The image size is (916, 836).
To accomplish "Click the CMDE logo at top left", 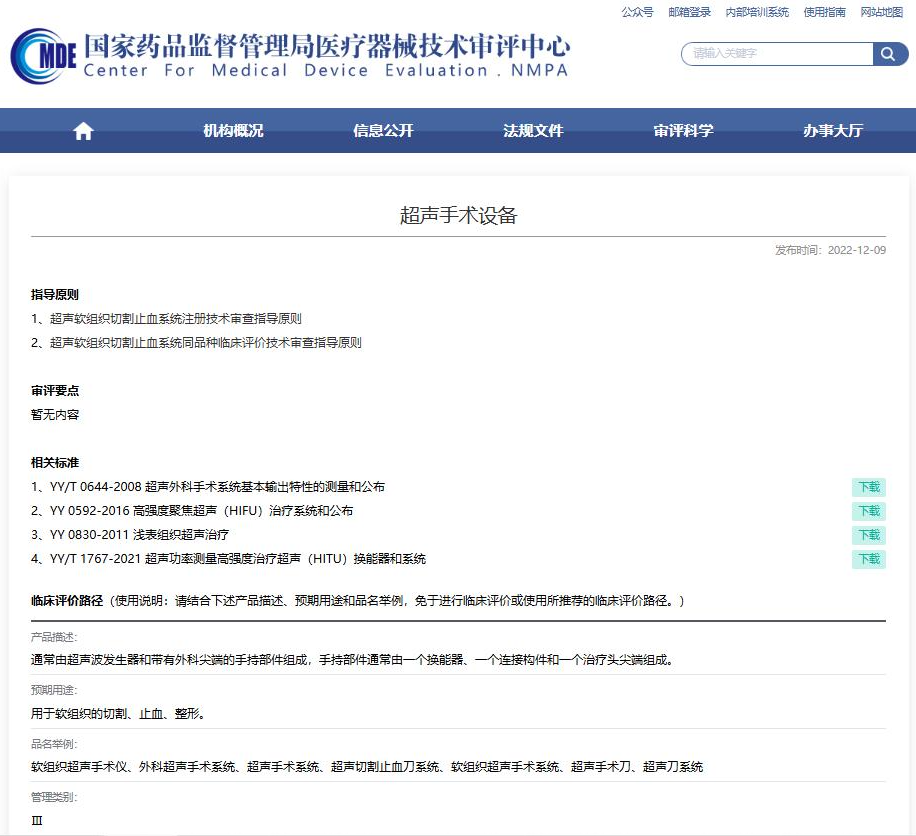I will 44,57.
